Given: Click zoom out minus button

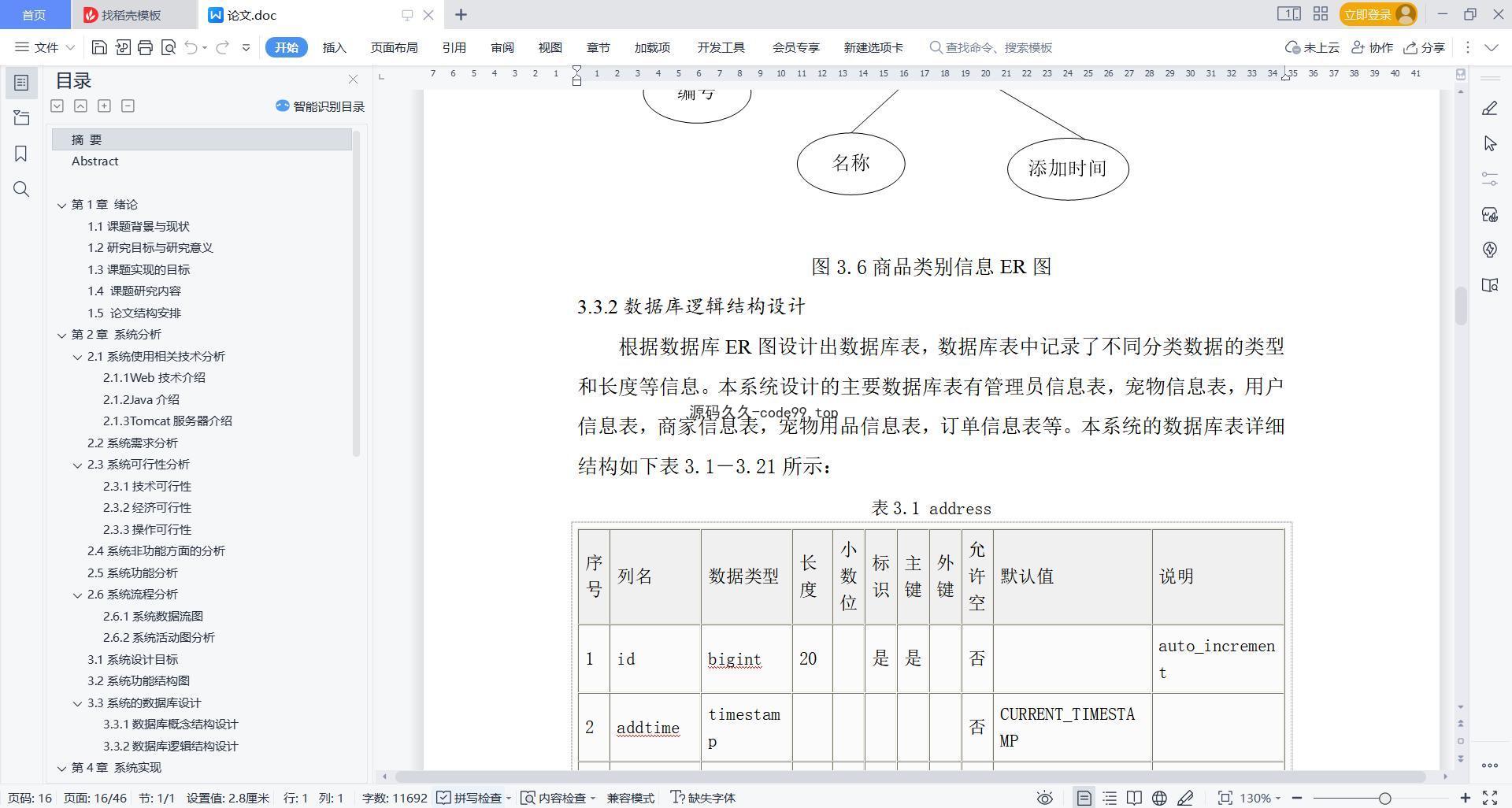Looking at the screenshot, I should pyautogui.click(x=1296, y=798).
